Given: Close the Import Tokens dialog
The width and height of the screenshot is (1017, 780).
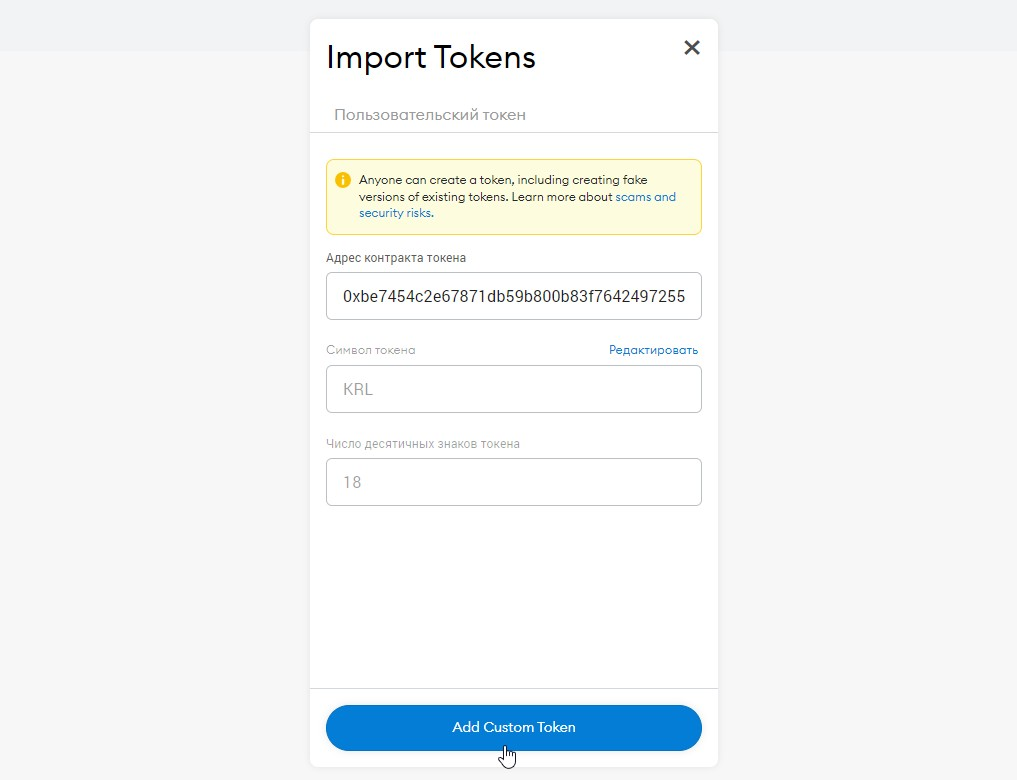Looking at the screenshot, I should tap(691, 48).
